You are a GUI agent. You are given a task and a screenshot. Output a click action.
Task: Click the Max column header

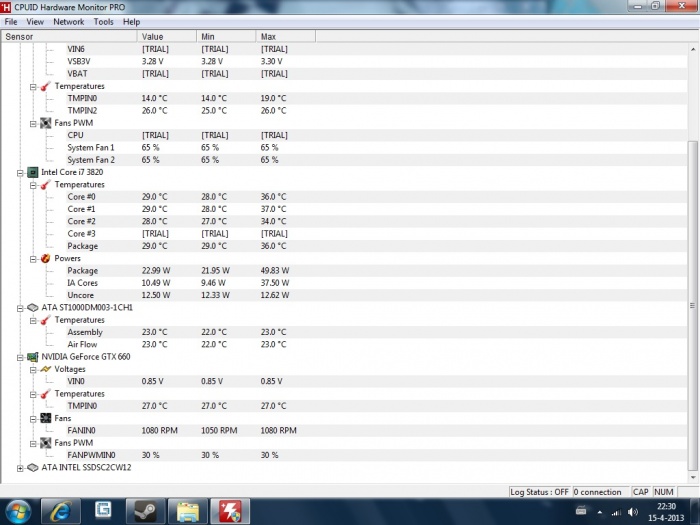(x=285, y=37)
